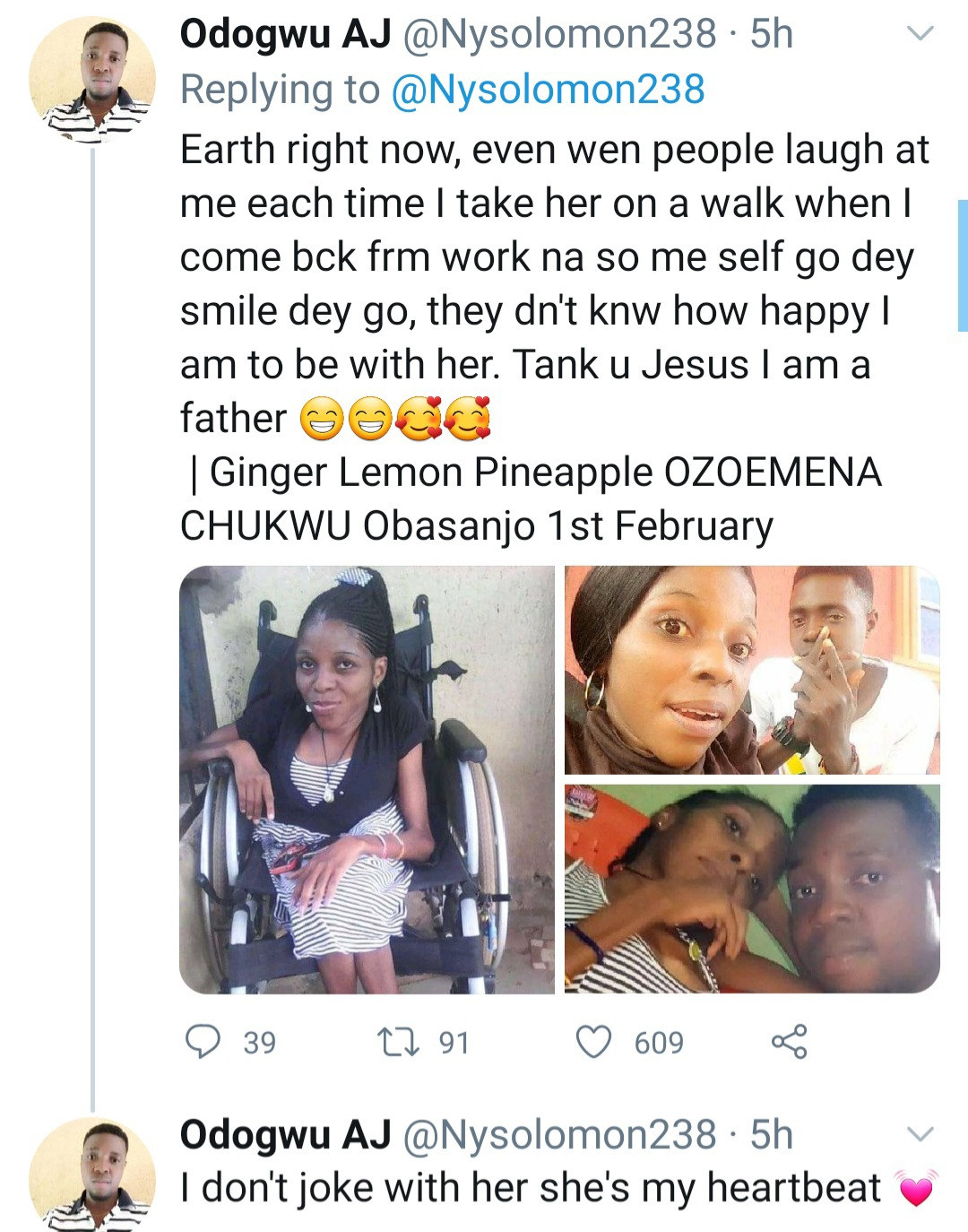The image size is (968, 1232).
Task: Open the bottom-right photo of two people
Action: [x=752, y=889]
